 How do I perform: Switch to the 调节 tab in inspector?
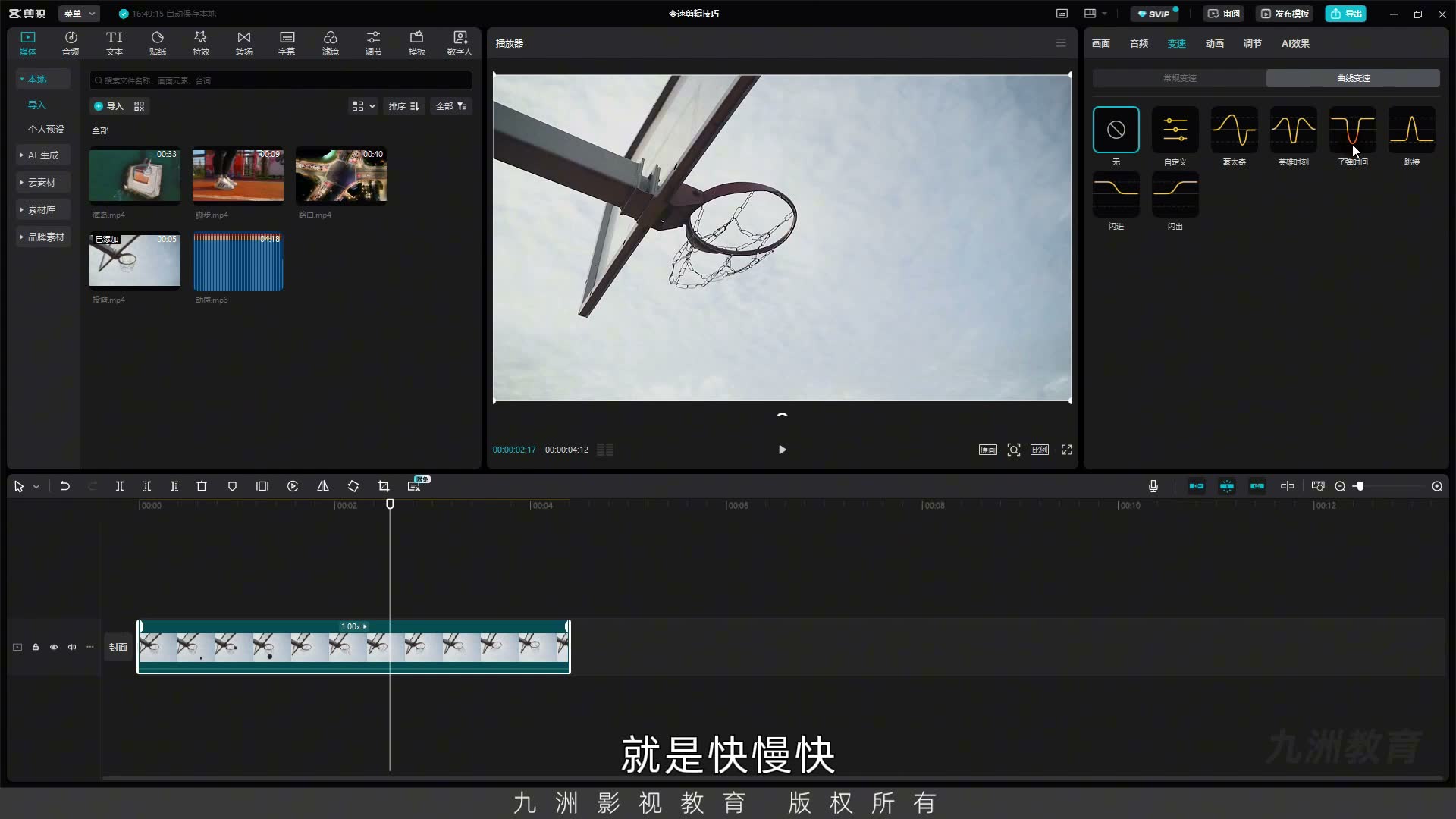coord(1253,43)
